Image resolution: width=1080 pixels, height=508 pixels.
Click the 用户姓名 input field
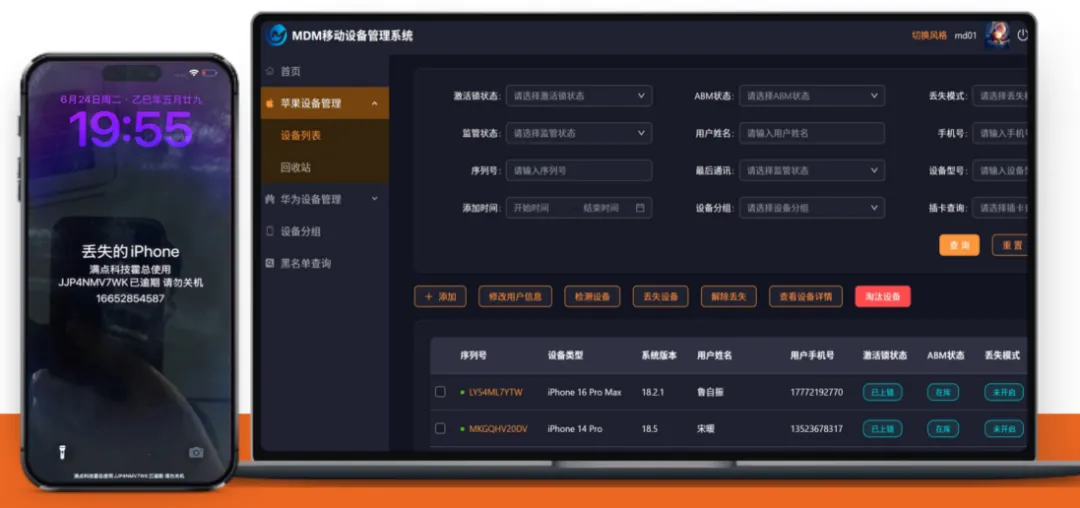tap(812, 133)
